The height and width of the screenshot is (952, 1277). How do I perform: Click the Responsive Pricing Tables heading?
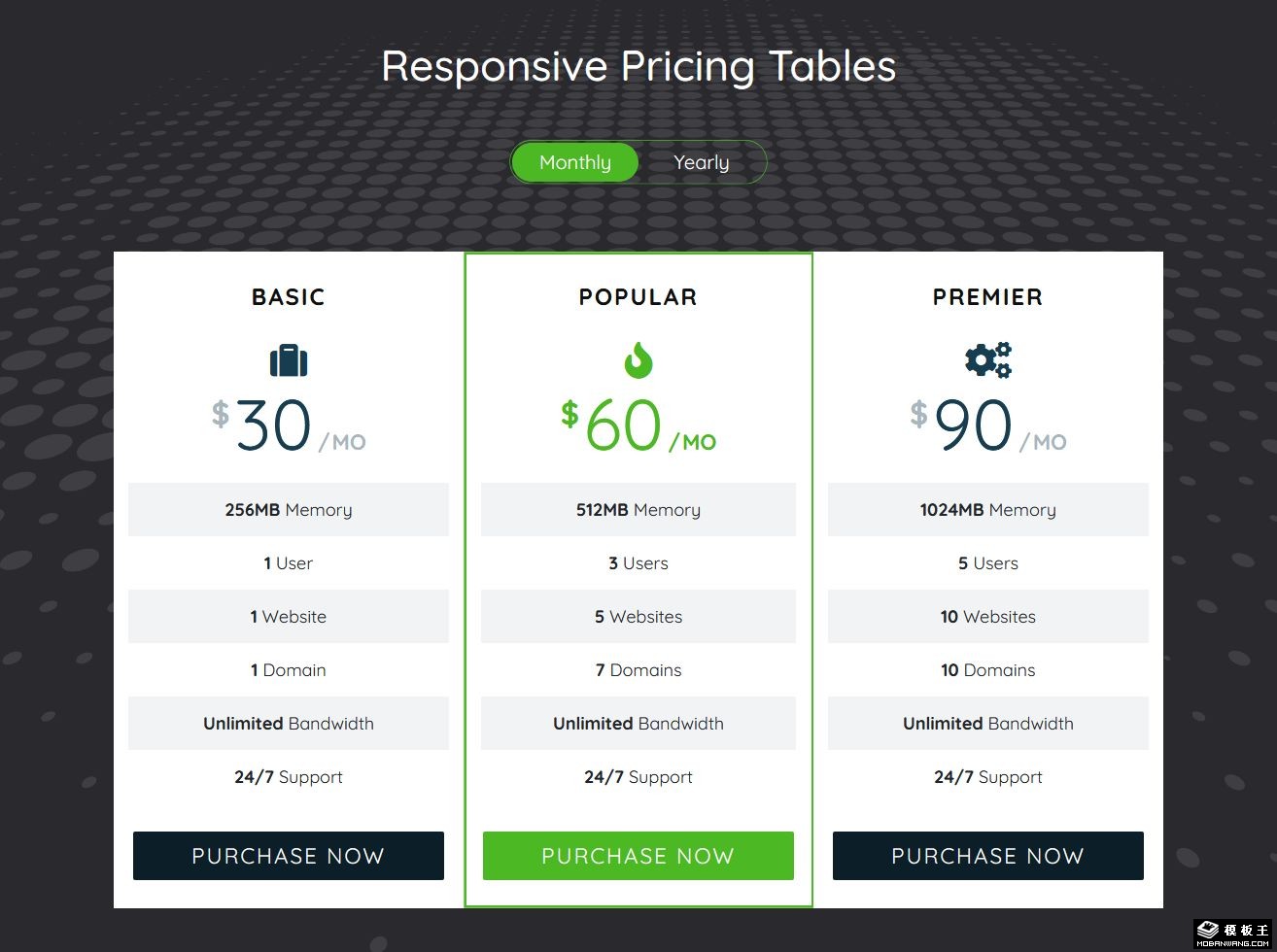[x=638, y=66]
